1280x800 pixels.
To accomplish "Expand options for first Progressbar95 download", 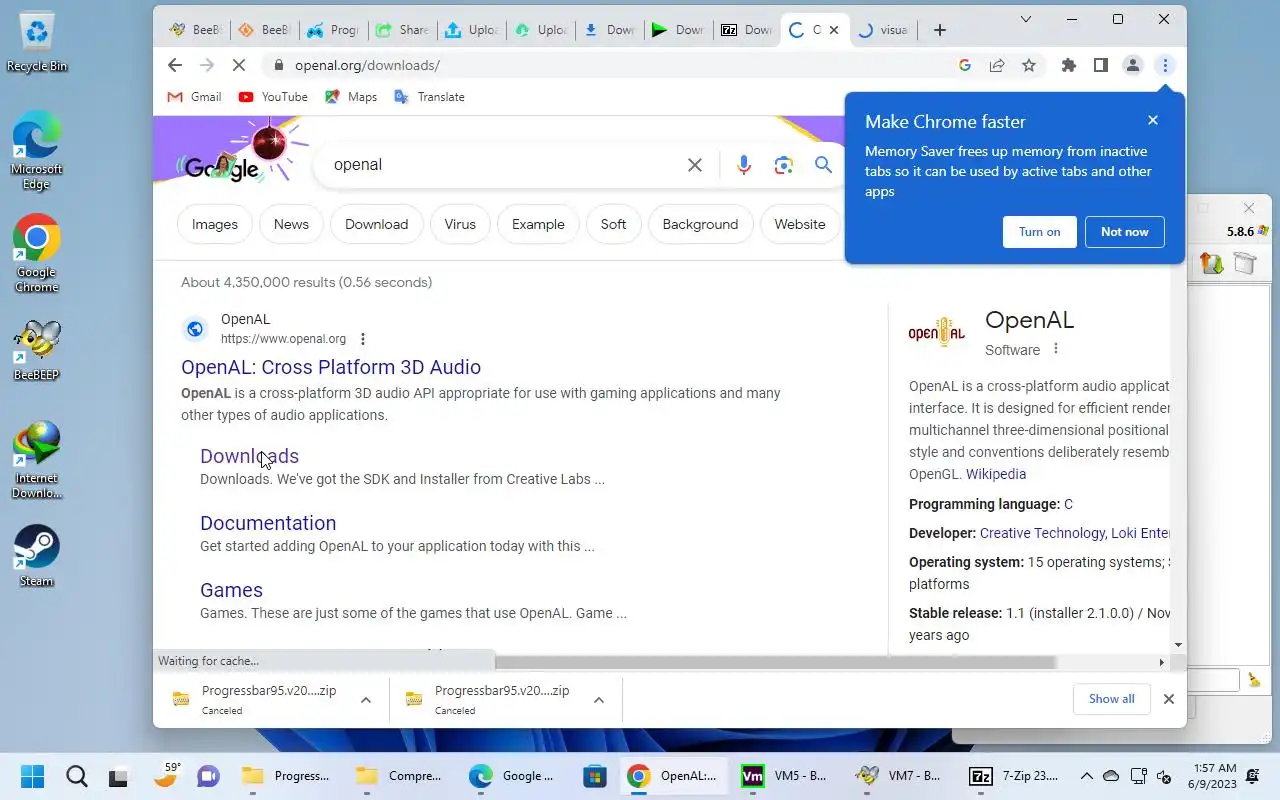I will click(366, 700).
